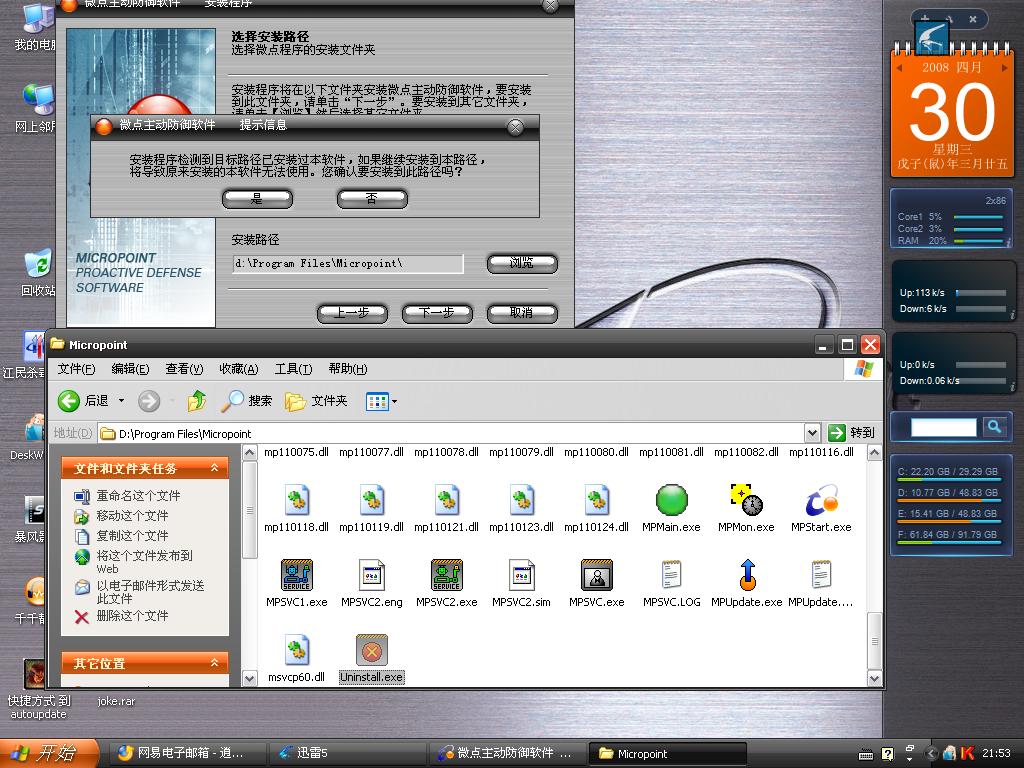This screenshot has height=768, width=1024.
Task: Click publish this file to Web task
Action: [x=134, y=562]
